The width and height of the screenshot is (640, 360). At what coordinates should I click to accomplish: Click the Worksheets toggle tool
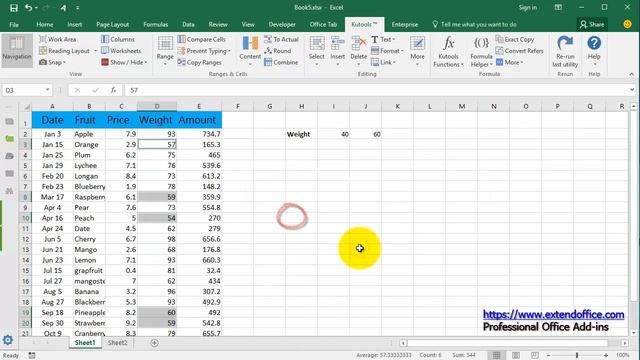pyautogui.click(x=121, y=51)
